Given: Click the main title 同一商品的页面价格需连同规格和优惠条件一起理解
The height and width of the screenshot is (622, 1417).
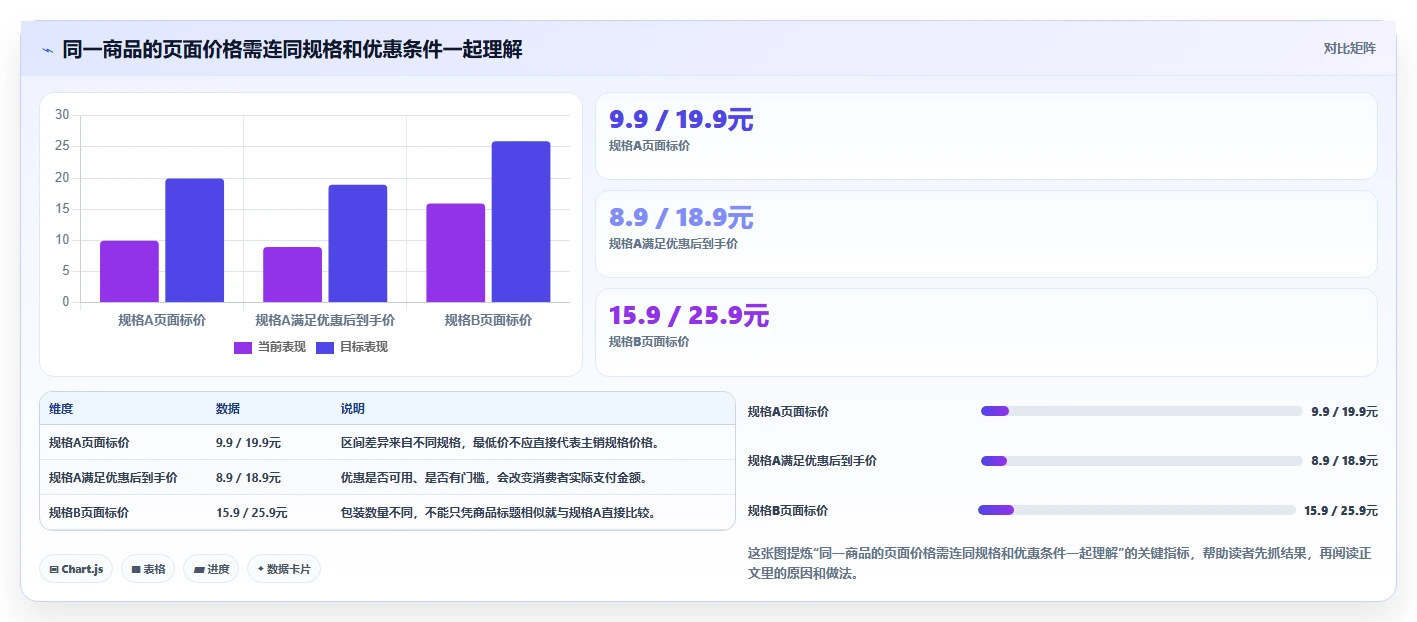Looking at the screenshot, I should pyautogui.click(x=292, y=49).
